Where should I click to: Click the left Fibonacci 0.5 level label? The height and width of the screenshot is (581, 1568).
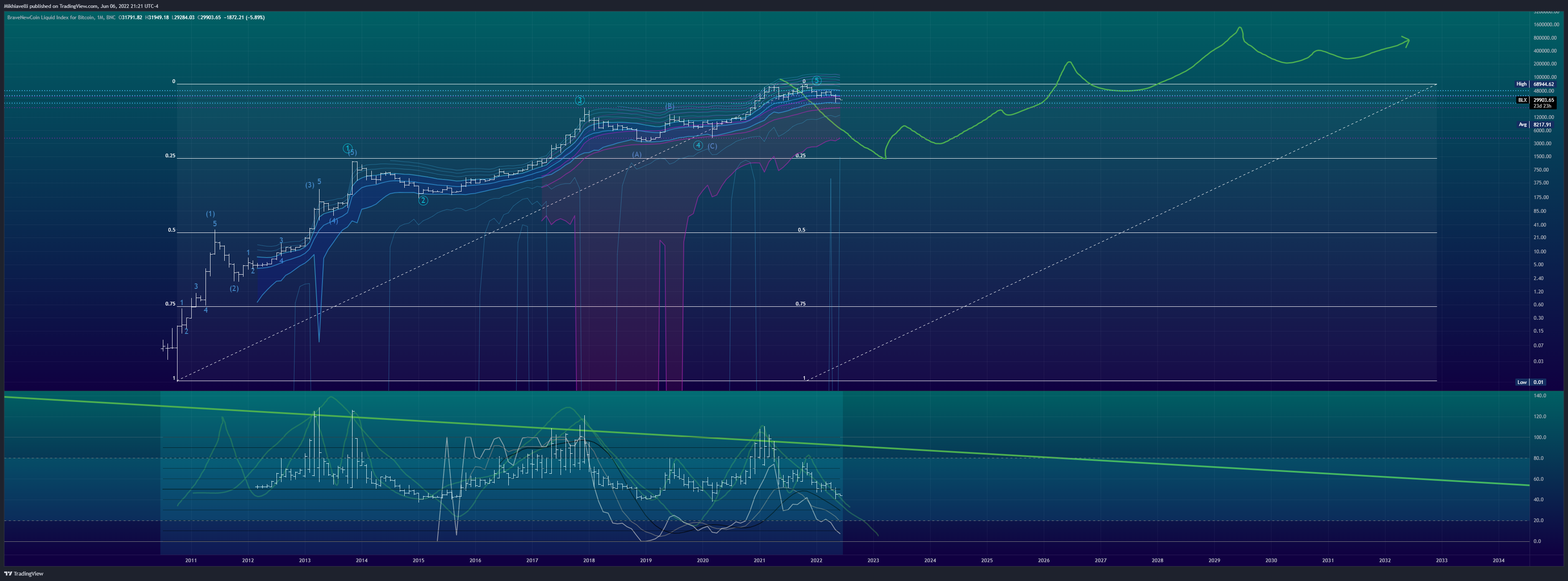pyautogui.click(x=172, y=230)
